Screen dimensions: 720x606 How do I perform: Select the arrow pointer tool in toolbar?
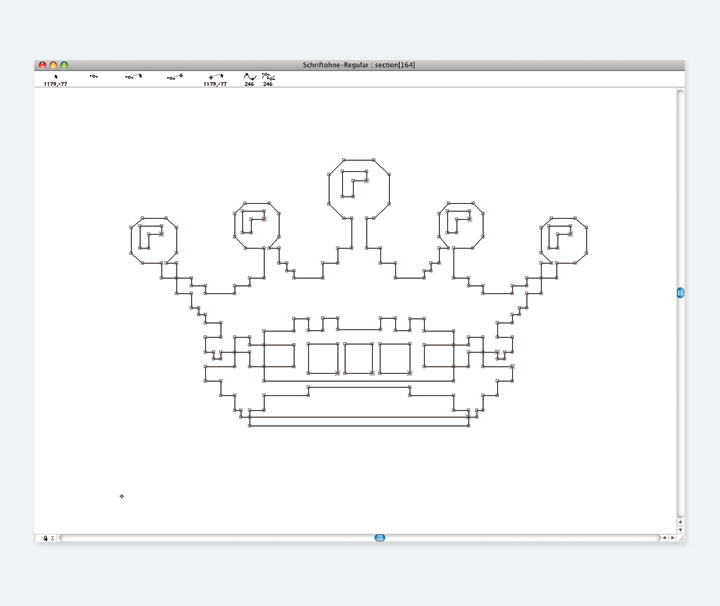tap(56, 76)
